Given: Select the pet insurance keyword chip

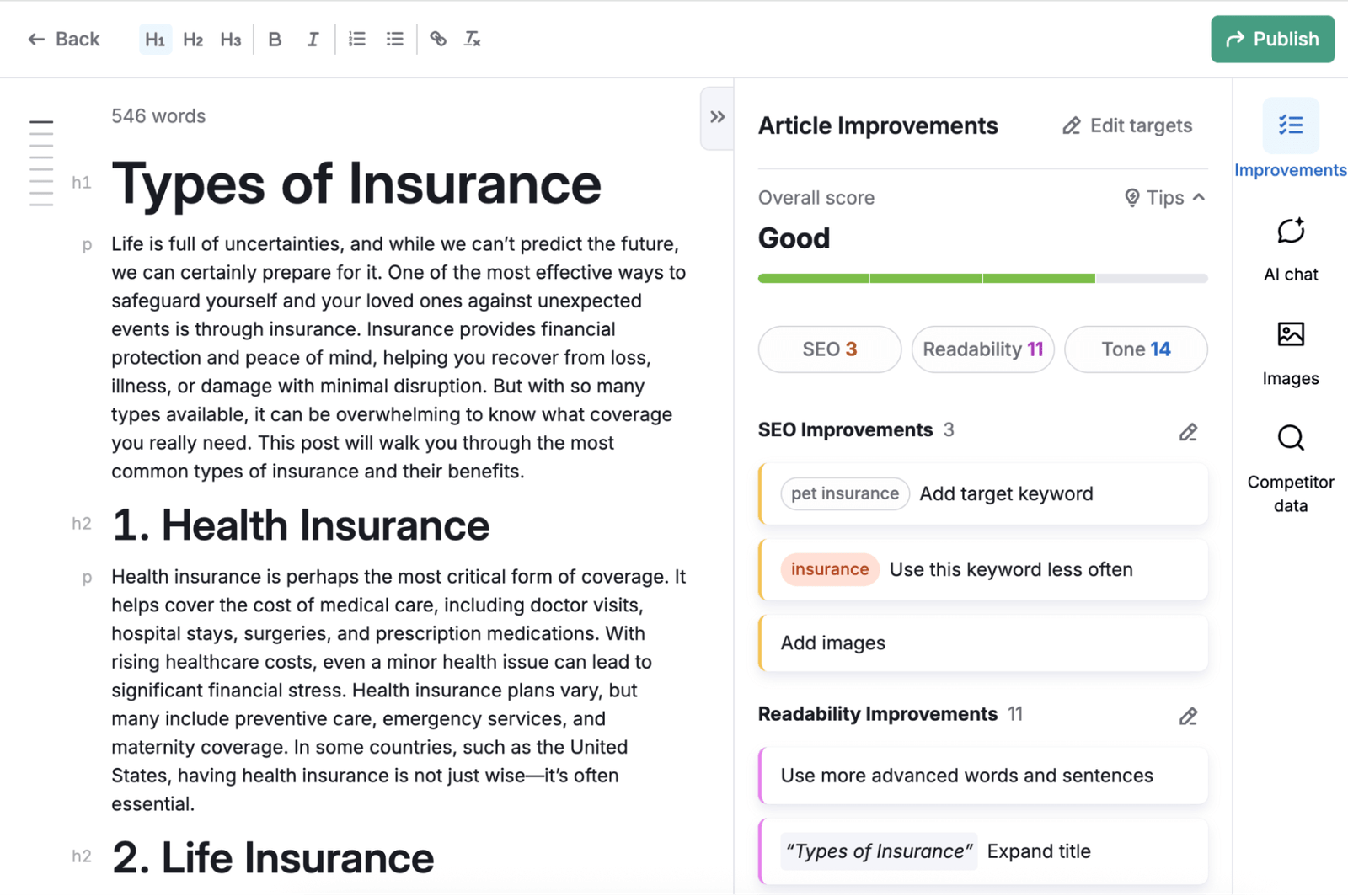Looking at the screenshot, I should tap(844, 493).
